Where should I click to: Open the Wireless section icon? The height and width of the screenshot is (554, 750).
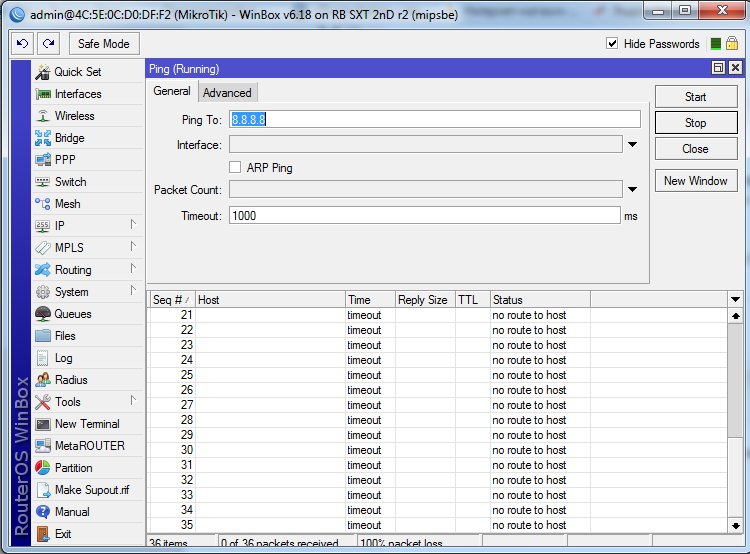point(43,116)
